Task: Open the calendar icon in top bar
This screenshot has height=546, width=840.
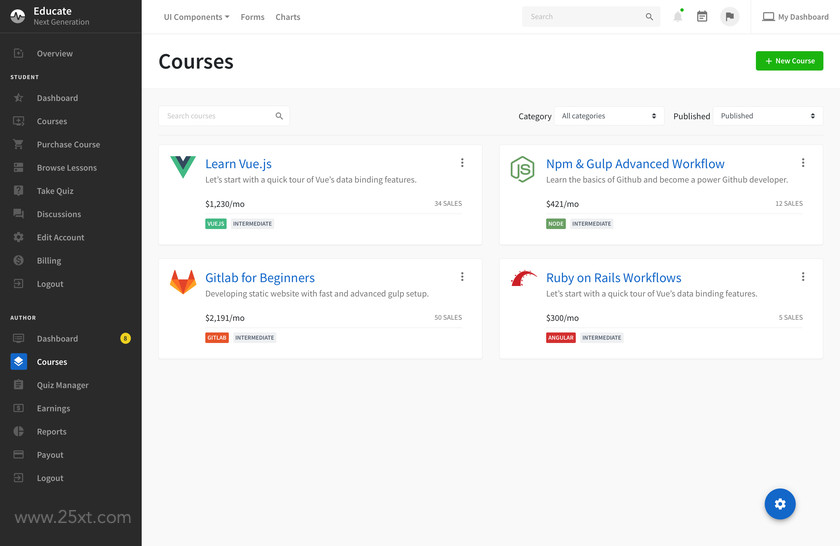Action: pos(702,17)
